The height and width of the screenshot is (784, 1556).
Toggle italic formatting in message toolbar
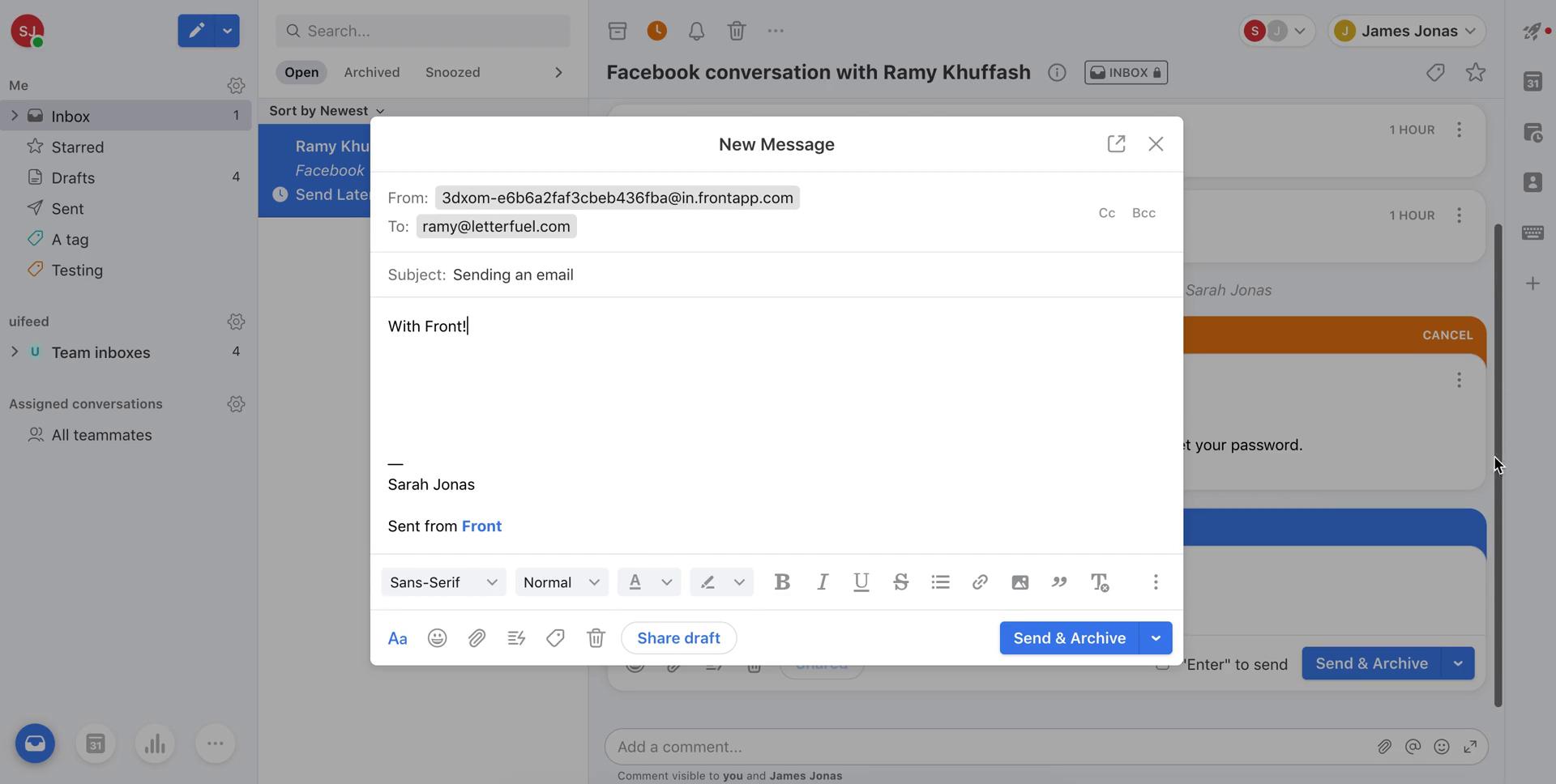click(x=822, y=582)
